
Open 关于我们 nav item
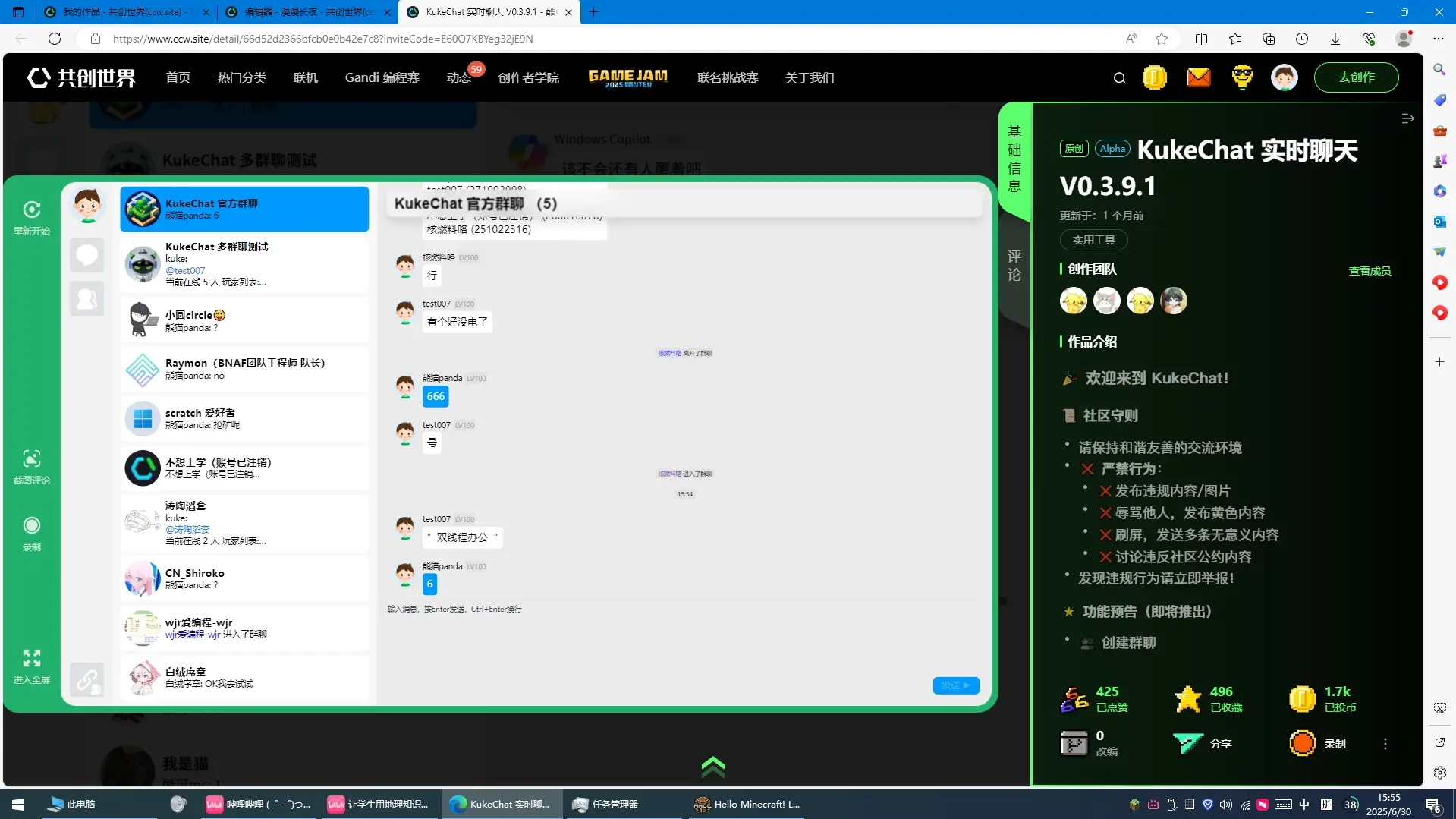click(810, 77)
